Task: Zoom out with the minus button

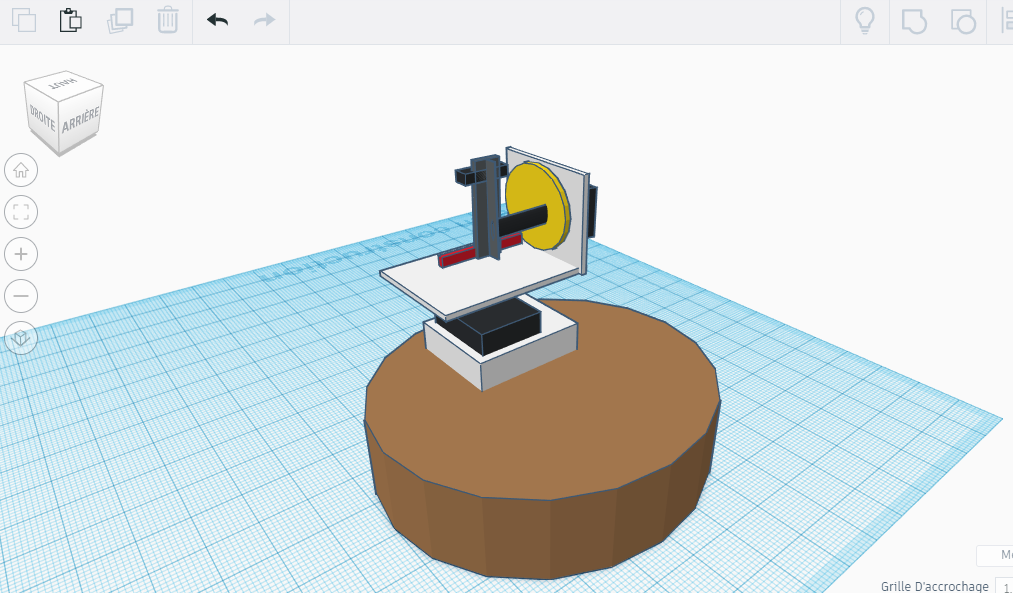Action: (x=21, y=296)
